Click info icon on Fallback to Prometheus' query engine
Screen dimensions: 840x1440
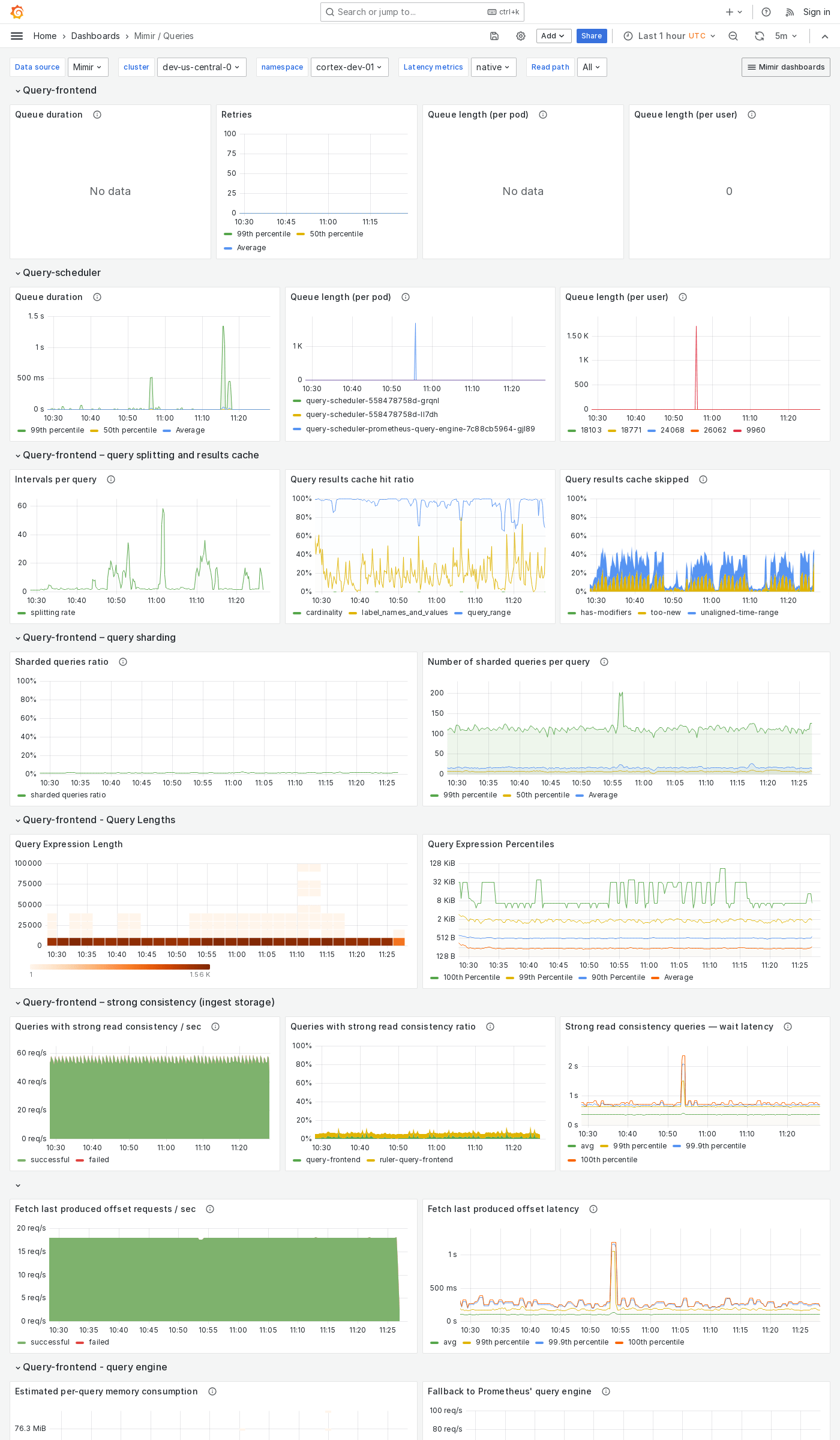[606, 1391]
